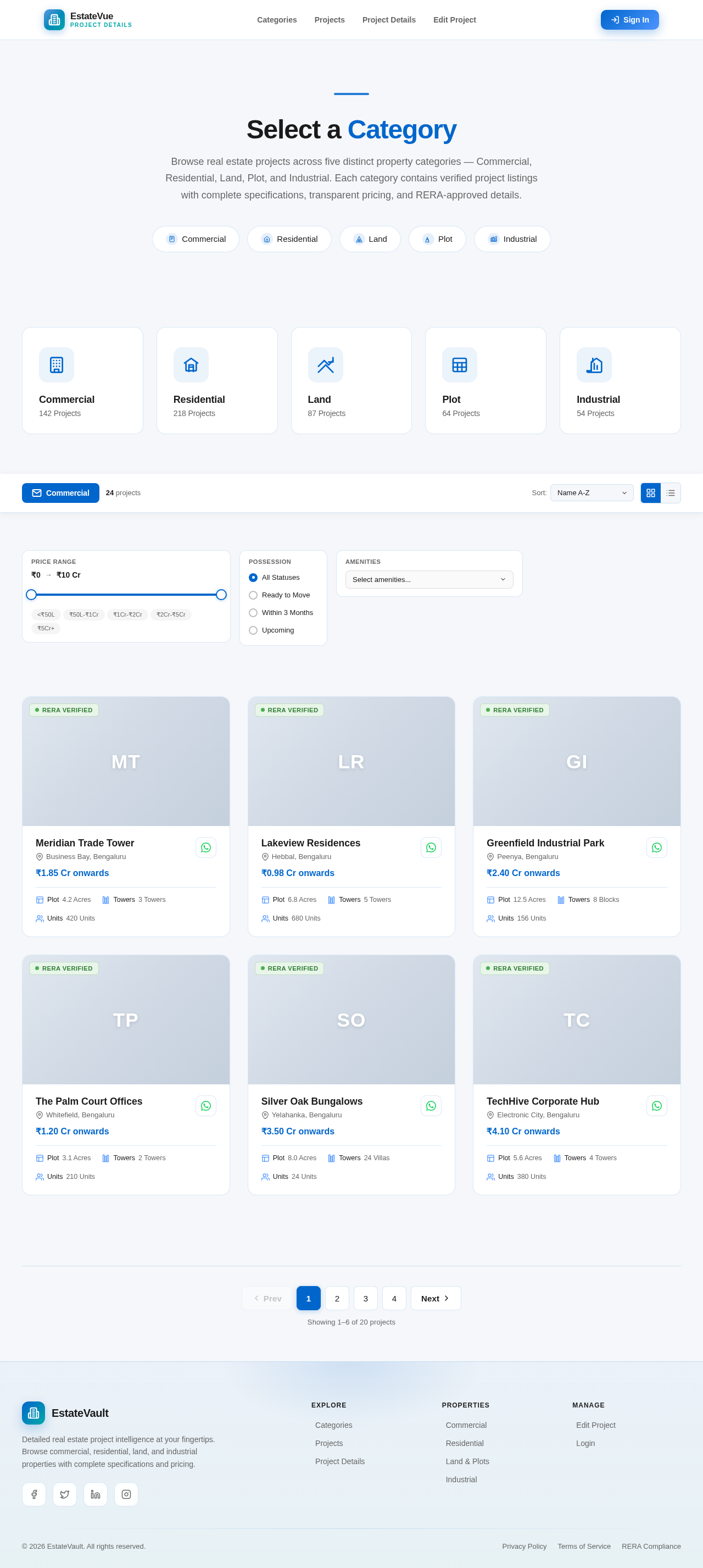The height and width of the screenshot is (1568, 703).
Task: Open WhatsApp for Lakeview Residences
Action: tap(431, 847)
